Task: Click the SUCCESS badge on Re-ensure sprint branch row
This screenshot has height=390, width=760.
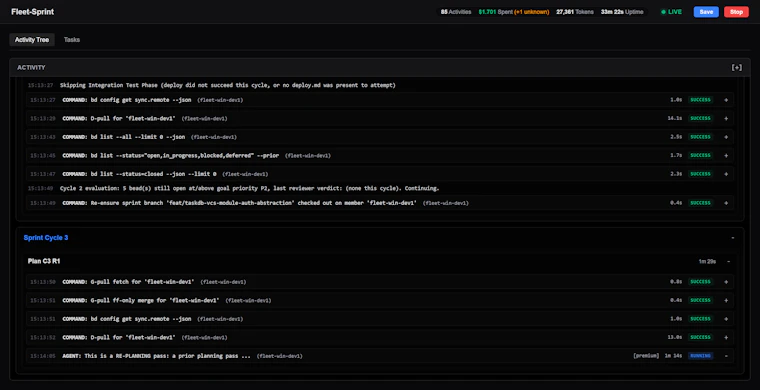Action: (x=700, y=203)
